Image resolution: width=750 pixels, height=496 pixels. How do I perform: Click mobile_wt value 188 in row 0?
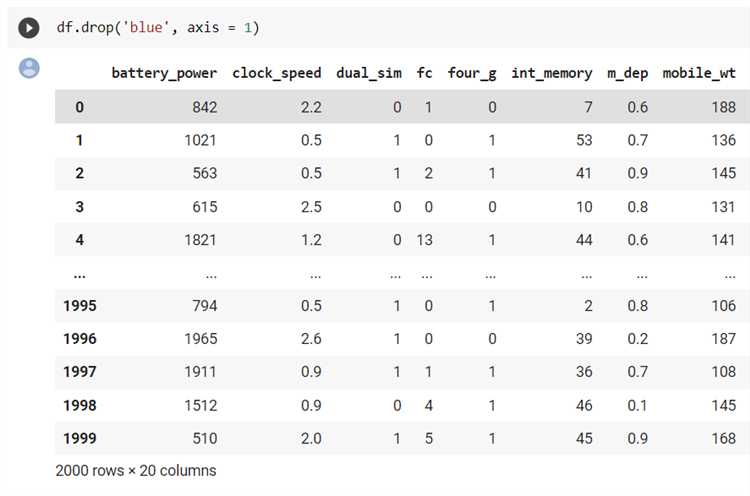pos(723,107)
